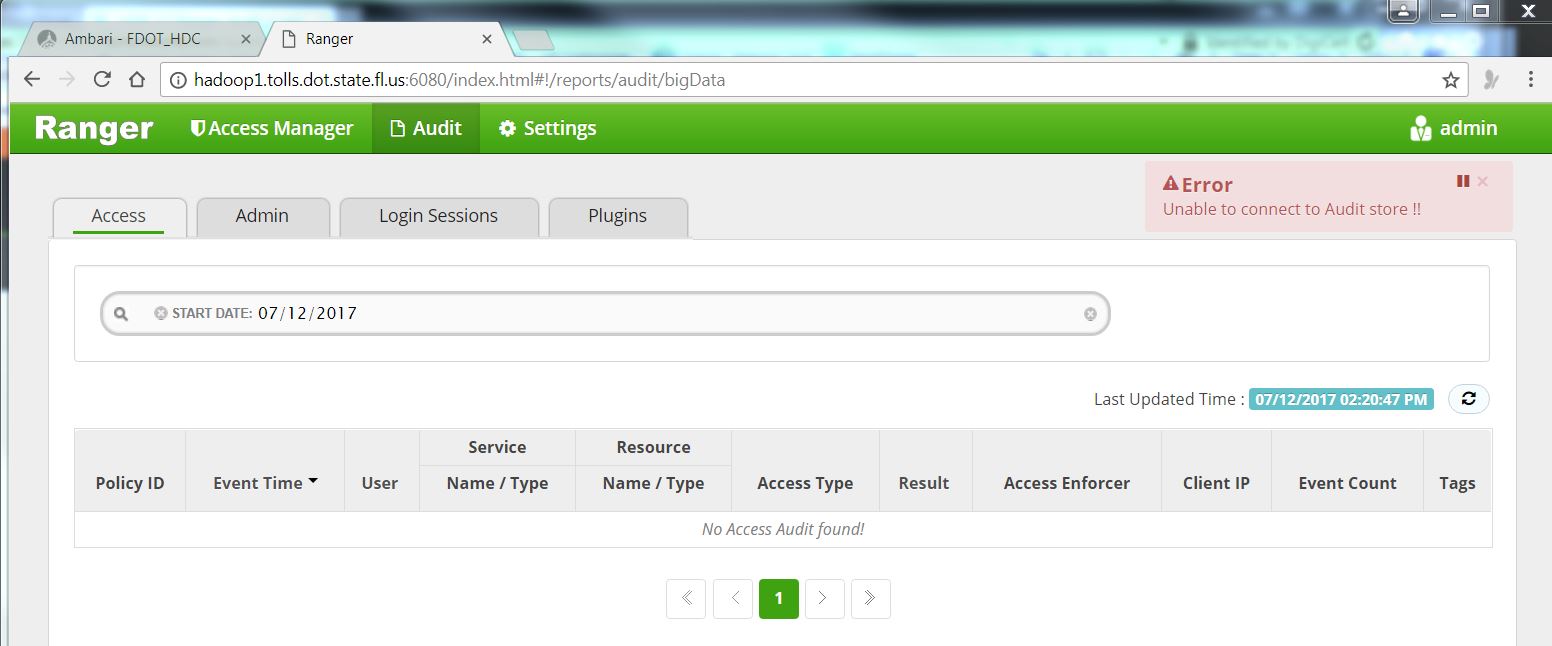Image resolution: width=1552 pixels, height=646 pixels.
Task: Remove the START DATE filter chip
Action: [x=160, y=312]
